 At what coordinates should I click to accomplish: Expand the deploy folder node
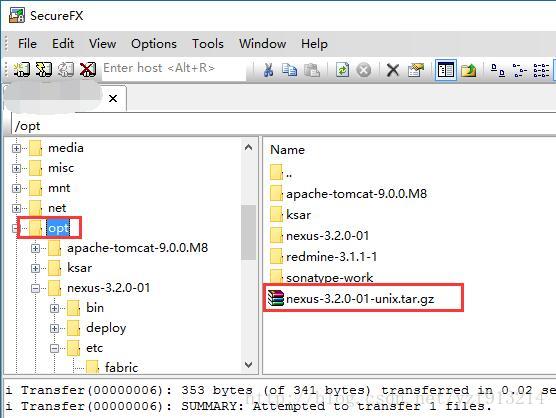click(x=54, y=328)
